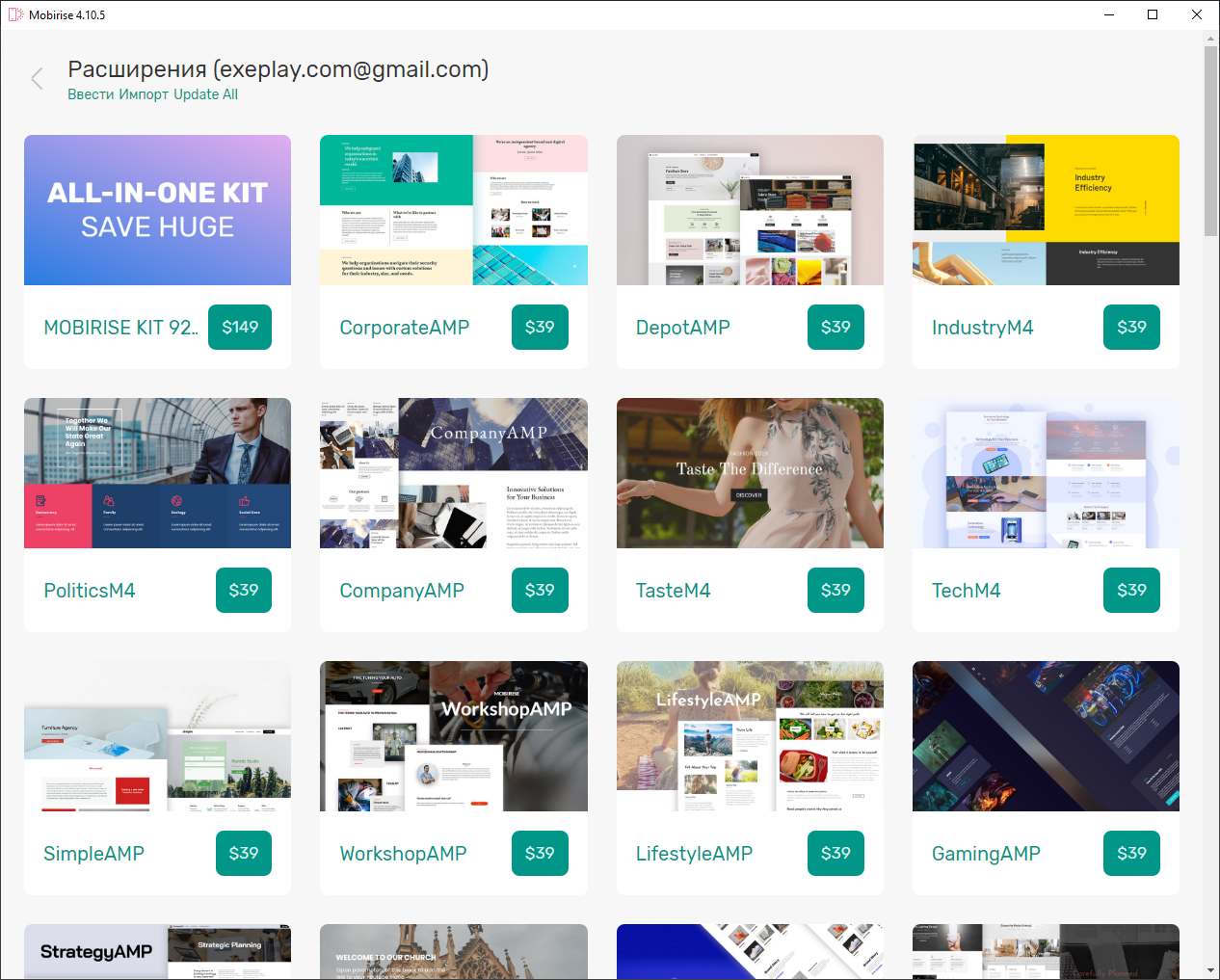Screen dimensions: 1220x980
Task: Click the Update All link
Action: (205, 94)
